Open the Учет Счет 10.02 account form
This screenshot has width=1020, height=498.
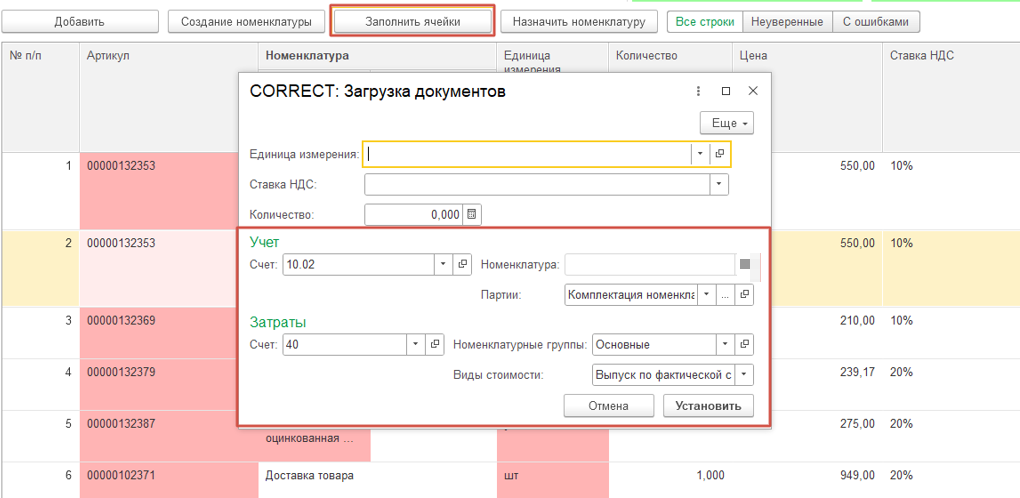click(463, 265)
